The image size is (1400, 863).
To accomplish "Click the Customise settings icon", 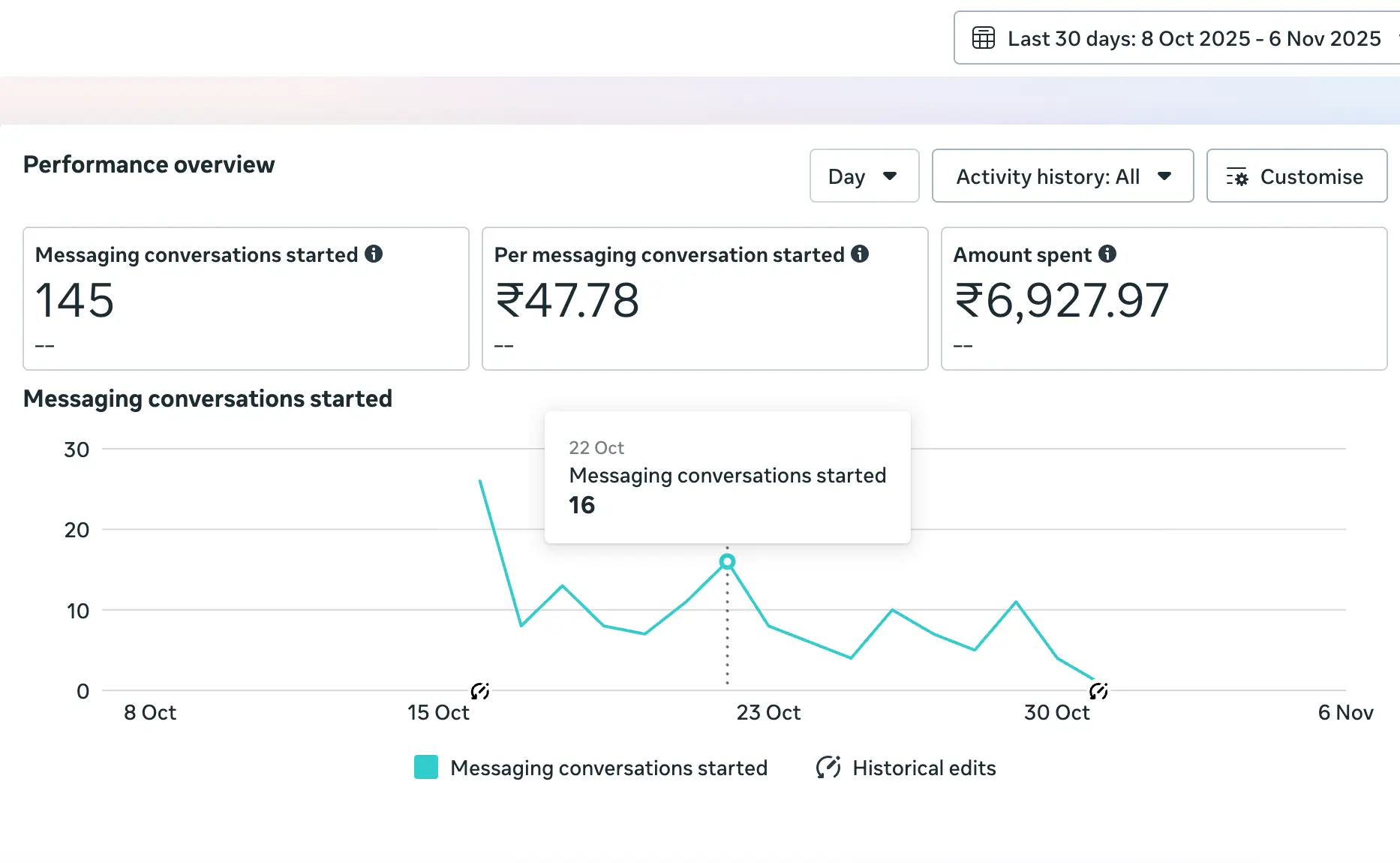I will coord(1236,177).
